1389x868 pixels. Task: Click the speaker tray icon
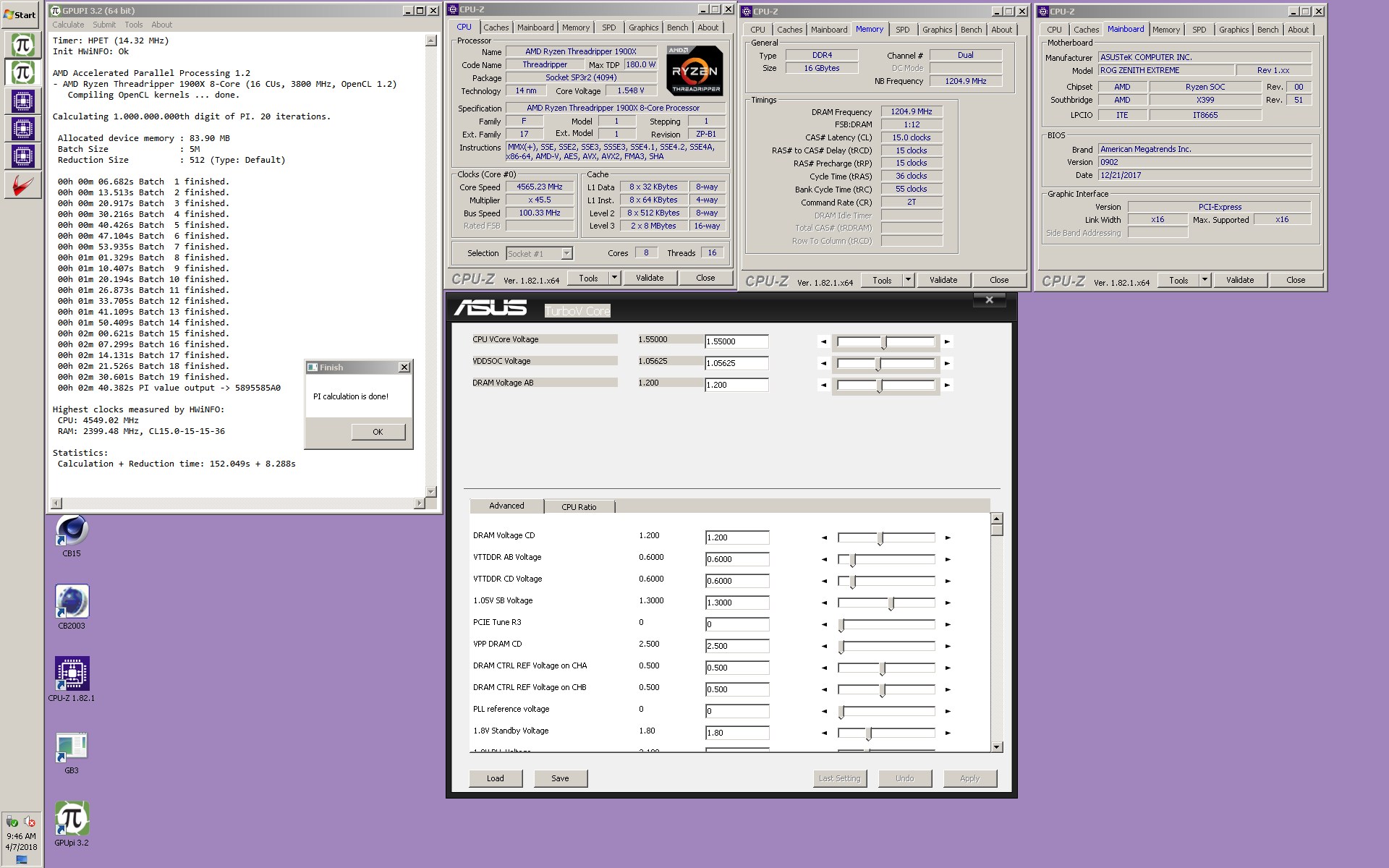[x=30, y=821]
